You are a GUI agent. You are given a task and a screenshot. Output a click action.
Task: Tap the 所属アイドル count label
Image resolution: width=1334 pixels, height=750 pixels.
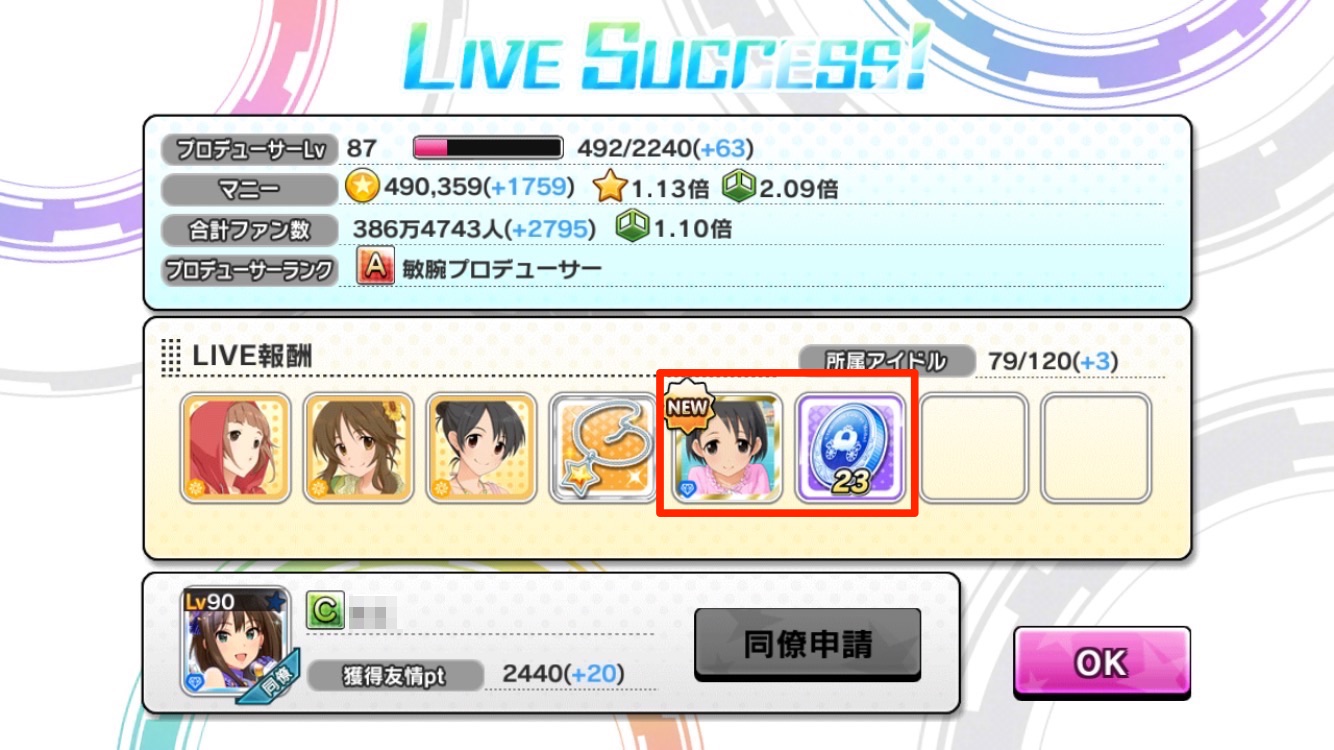887,361
